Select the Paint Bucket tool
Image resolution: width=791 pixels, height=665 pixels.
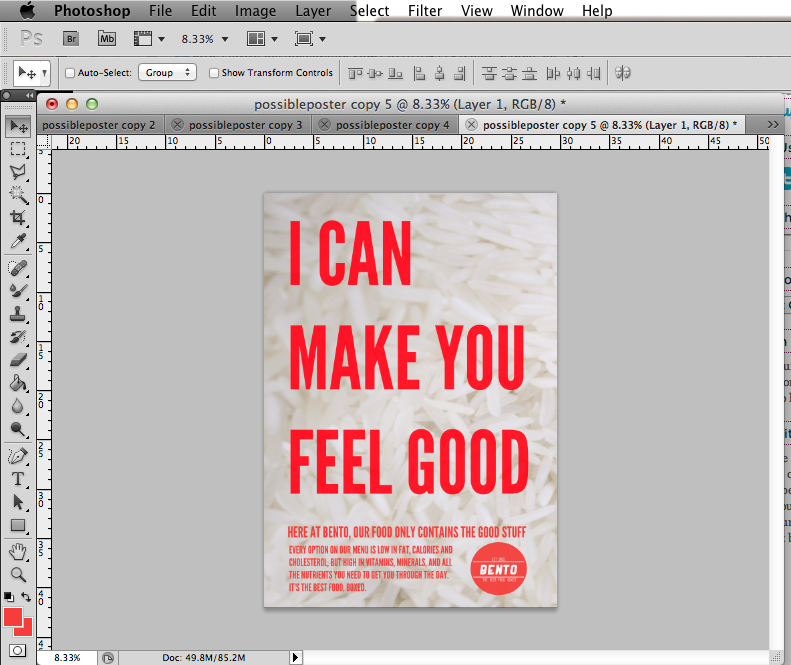click(18, 383)
